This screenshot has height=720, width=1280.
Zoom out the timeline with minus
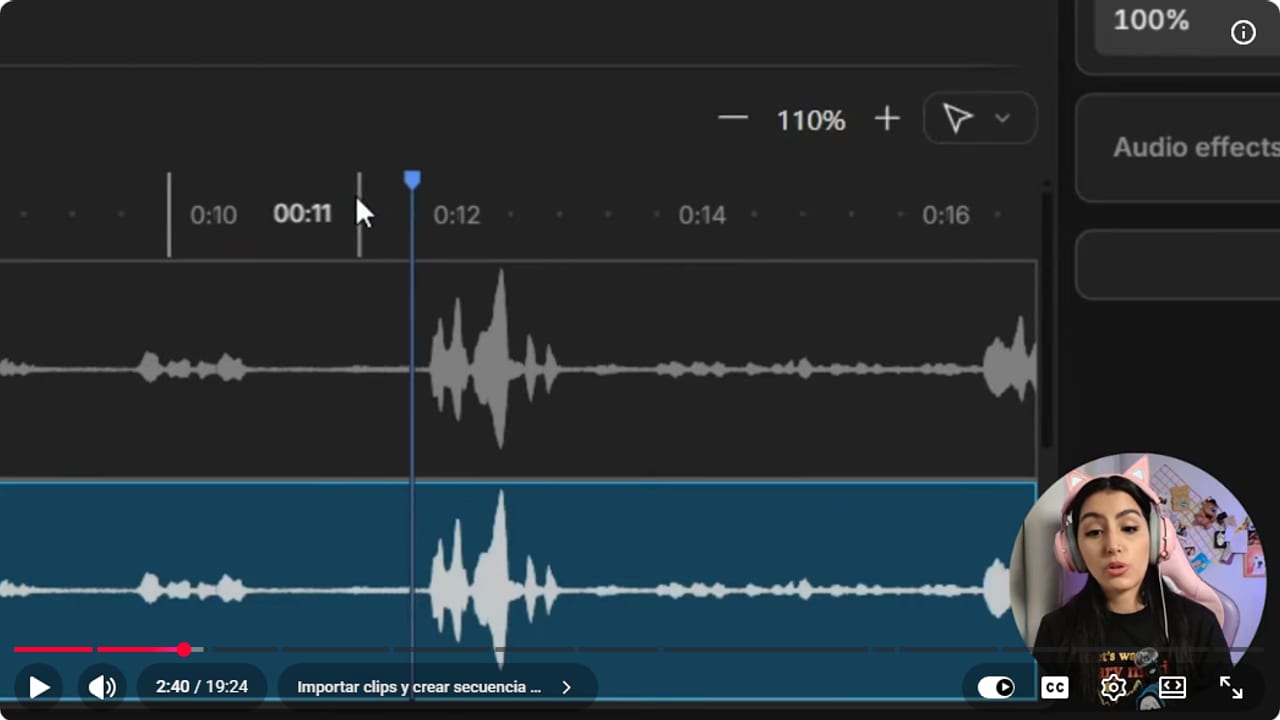tap(733, 118)
